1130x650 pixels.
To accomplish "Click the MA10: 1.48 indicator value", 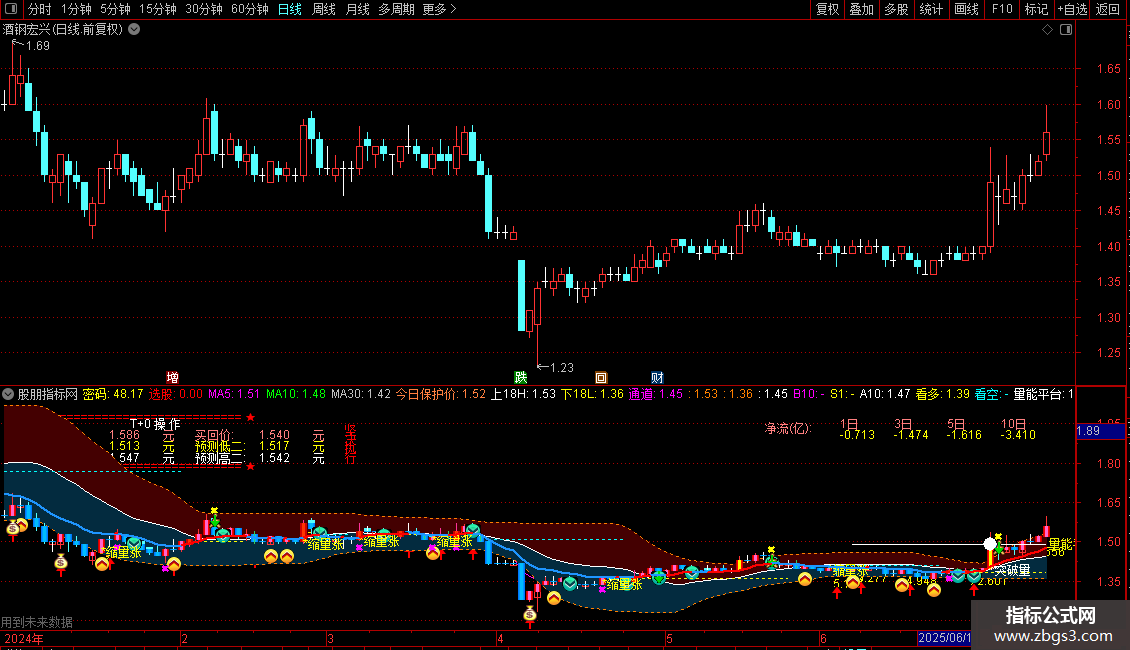I will pos(295,394).
